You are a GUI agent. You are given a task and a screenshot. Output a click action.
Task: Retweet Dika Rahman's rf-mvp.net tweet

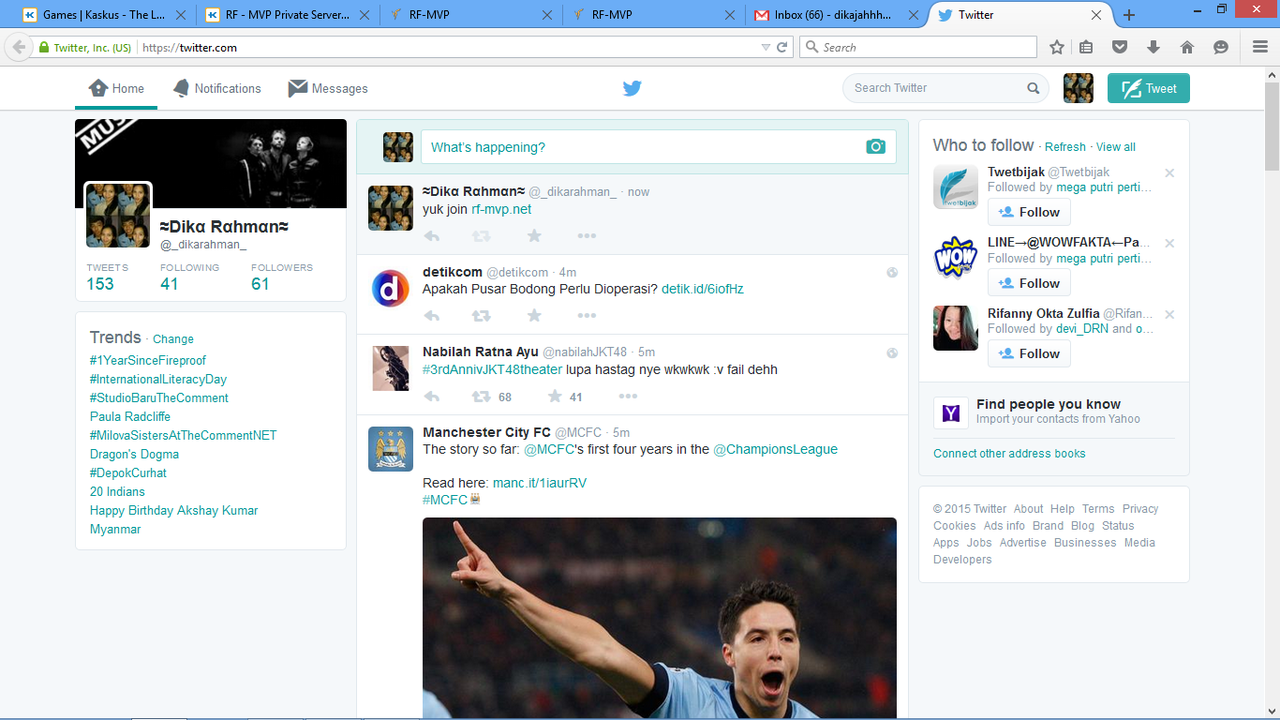(481, 236)
